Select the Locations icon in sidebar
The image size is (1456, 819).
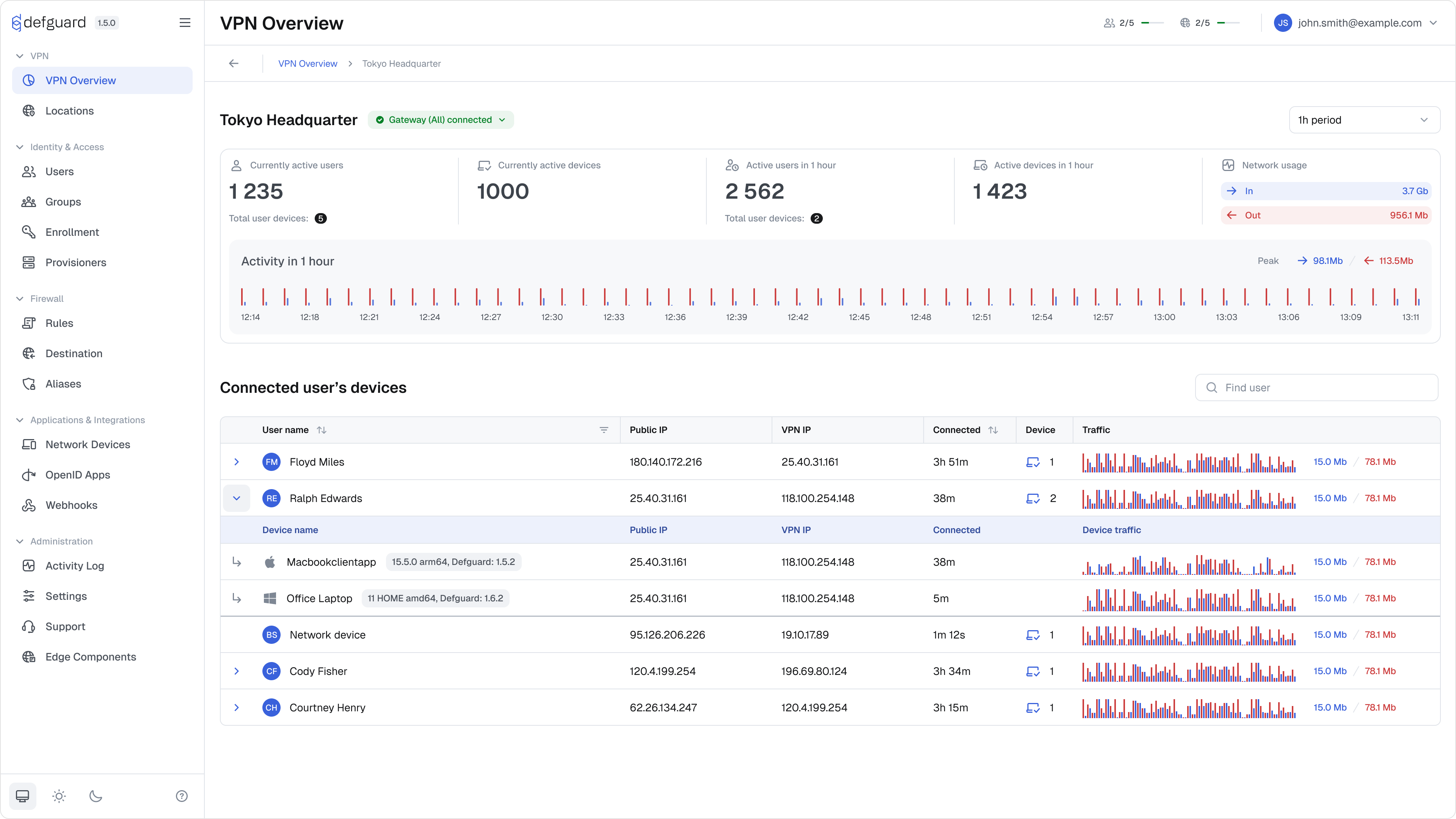[x=29, y=111]
